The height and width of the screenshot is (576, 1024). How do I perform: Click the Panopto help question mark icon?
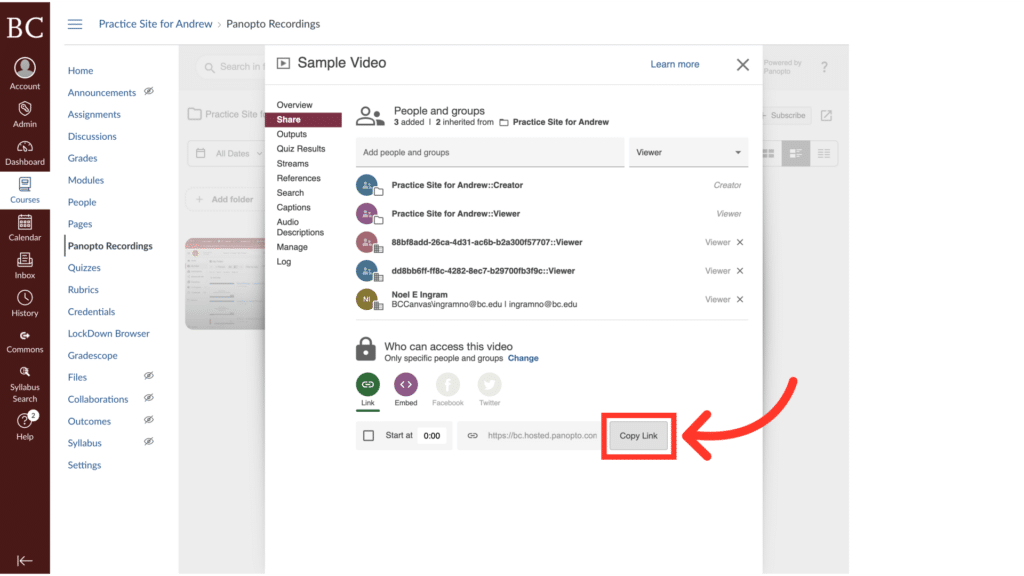click(x=824, y=67)
